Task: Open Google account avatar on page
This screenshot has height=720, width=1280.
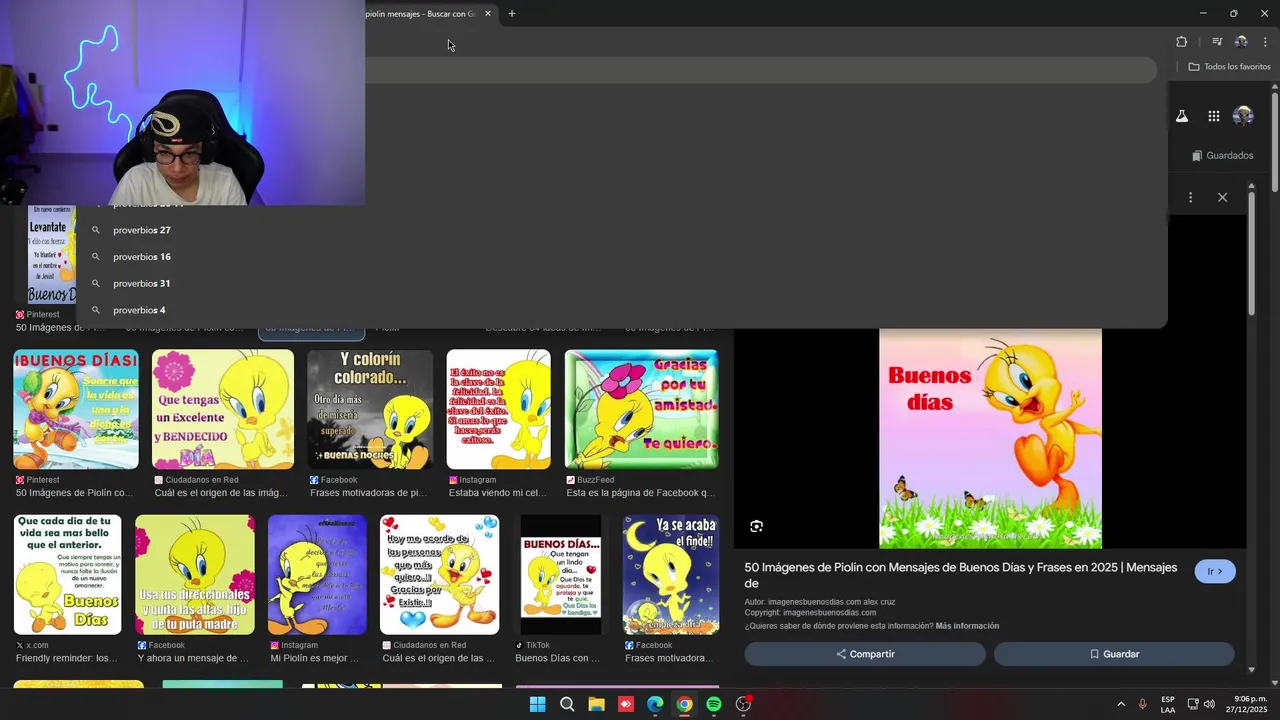Action: (x=1243, y=116)
